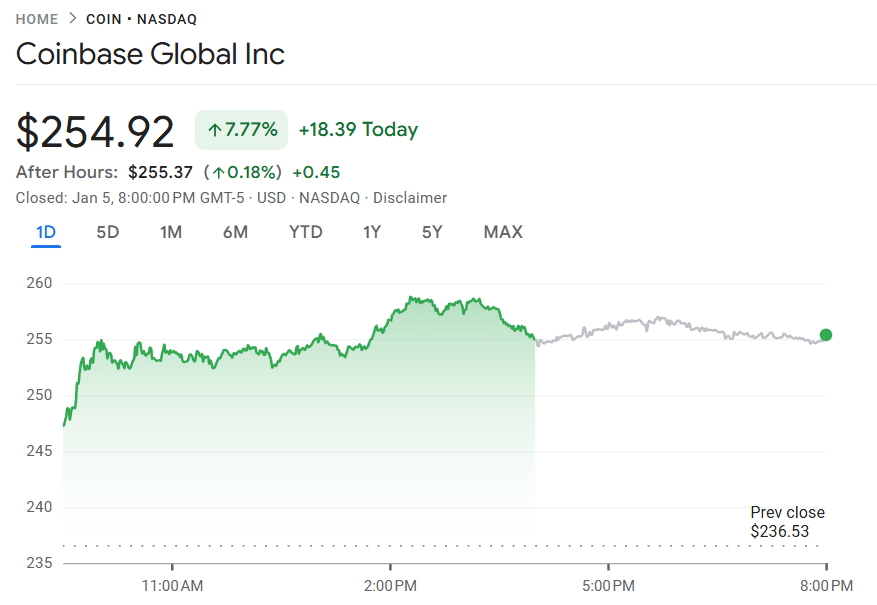877x605 pixels.
Task: Click the green up arrow in 7.77% badge
Action: click(214, 130)
